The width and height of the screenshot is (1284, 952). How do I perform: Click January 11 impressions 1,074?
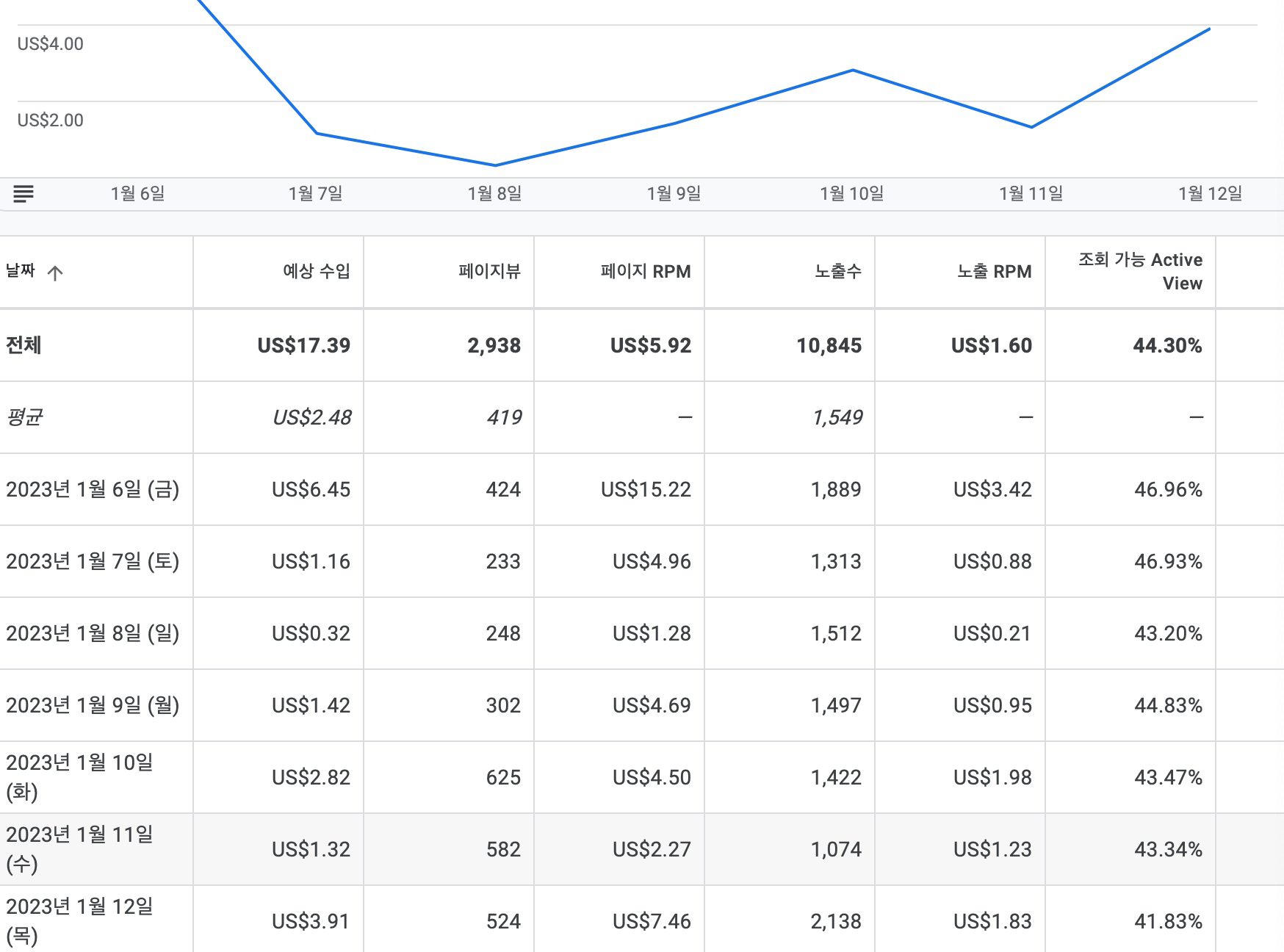[836, 849]
